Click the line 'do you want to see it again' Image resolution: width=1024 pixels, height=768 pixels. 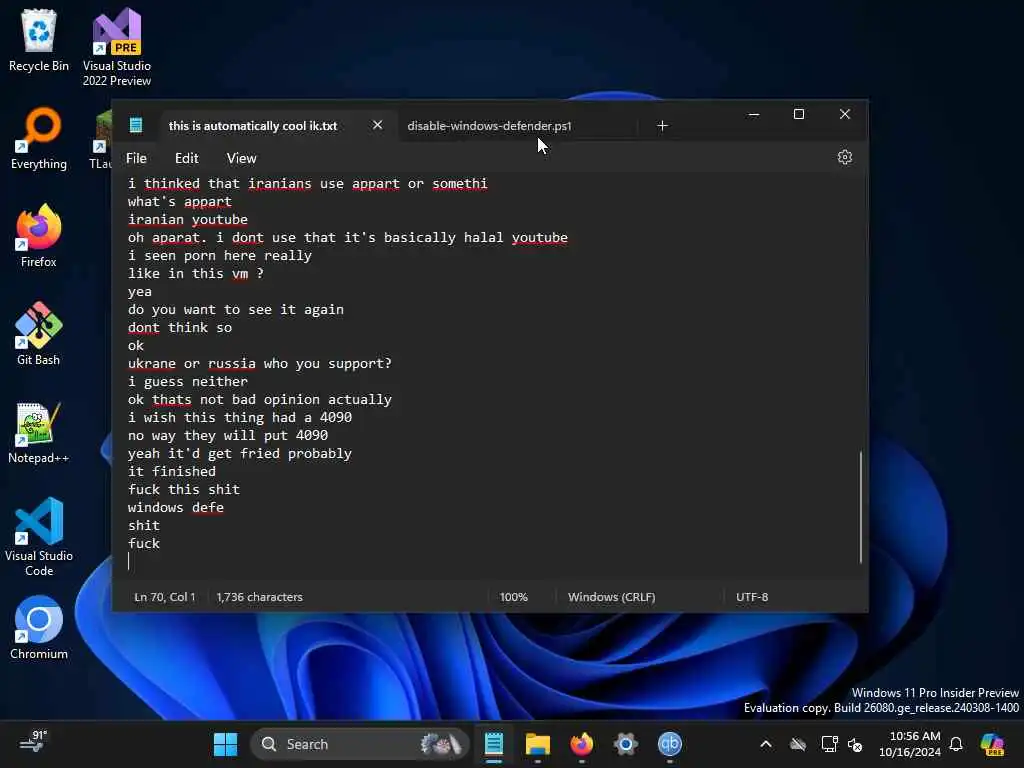[x=236, y=310]
